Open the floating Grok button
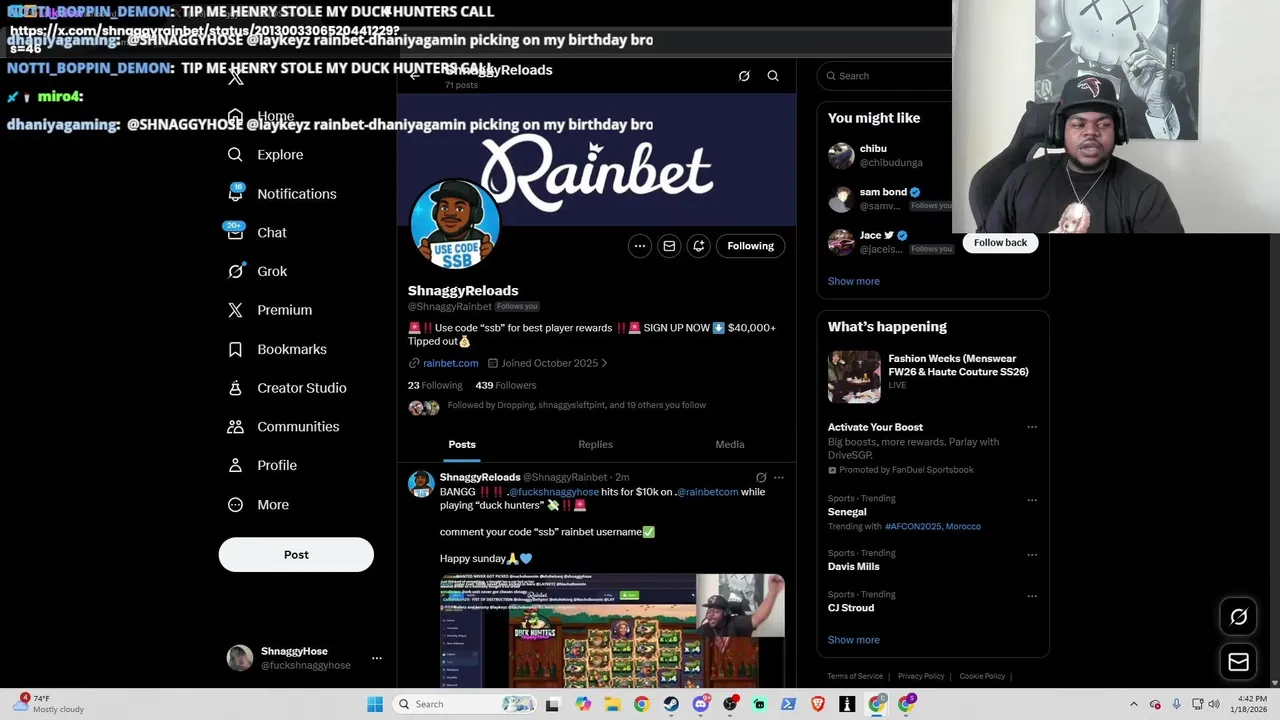 point(1238,617)
